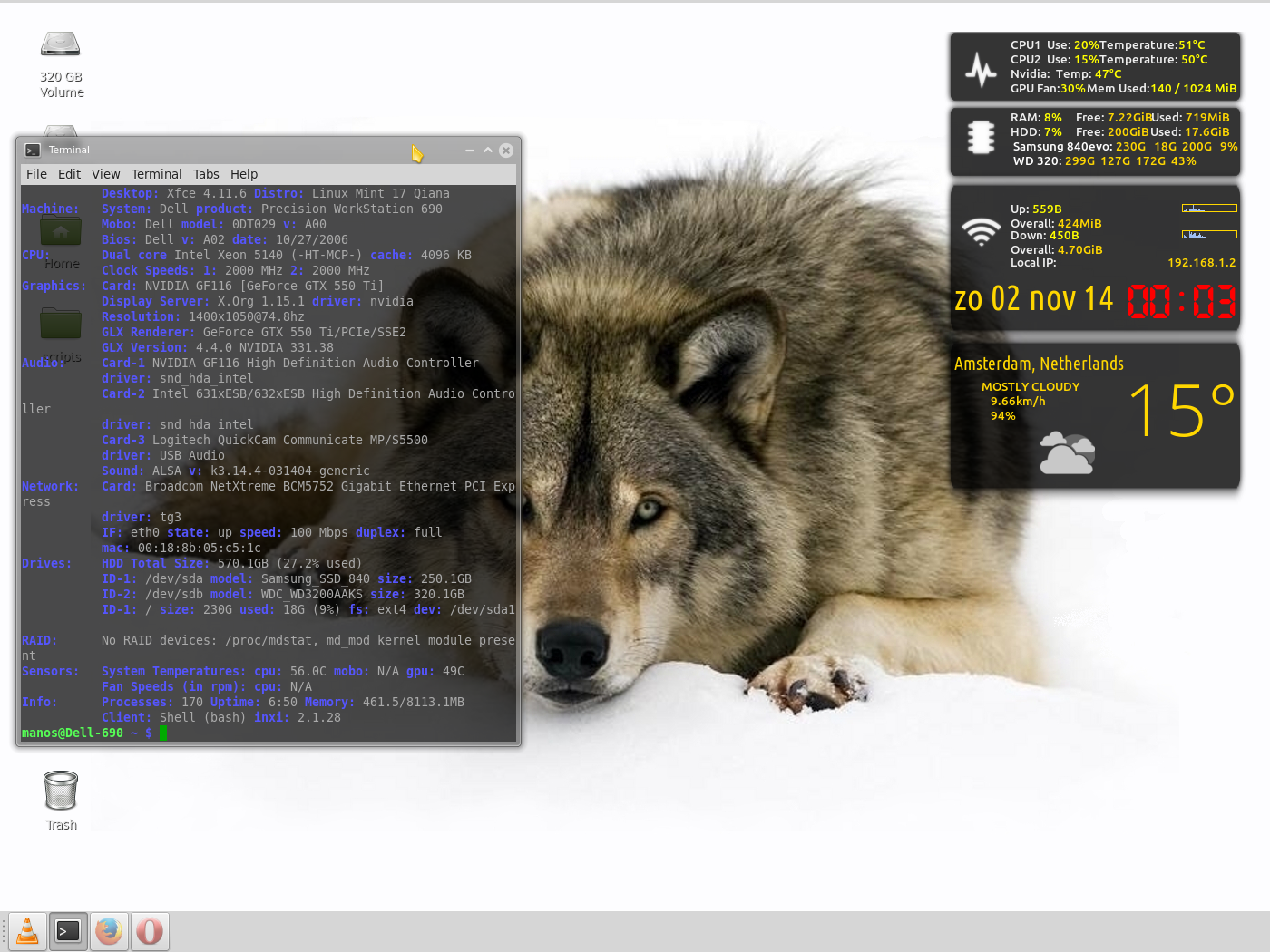Click the 'Network:' label in Terminal output
The image size is (1270, 952).
pyautogui.click(x=51, y=487)
